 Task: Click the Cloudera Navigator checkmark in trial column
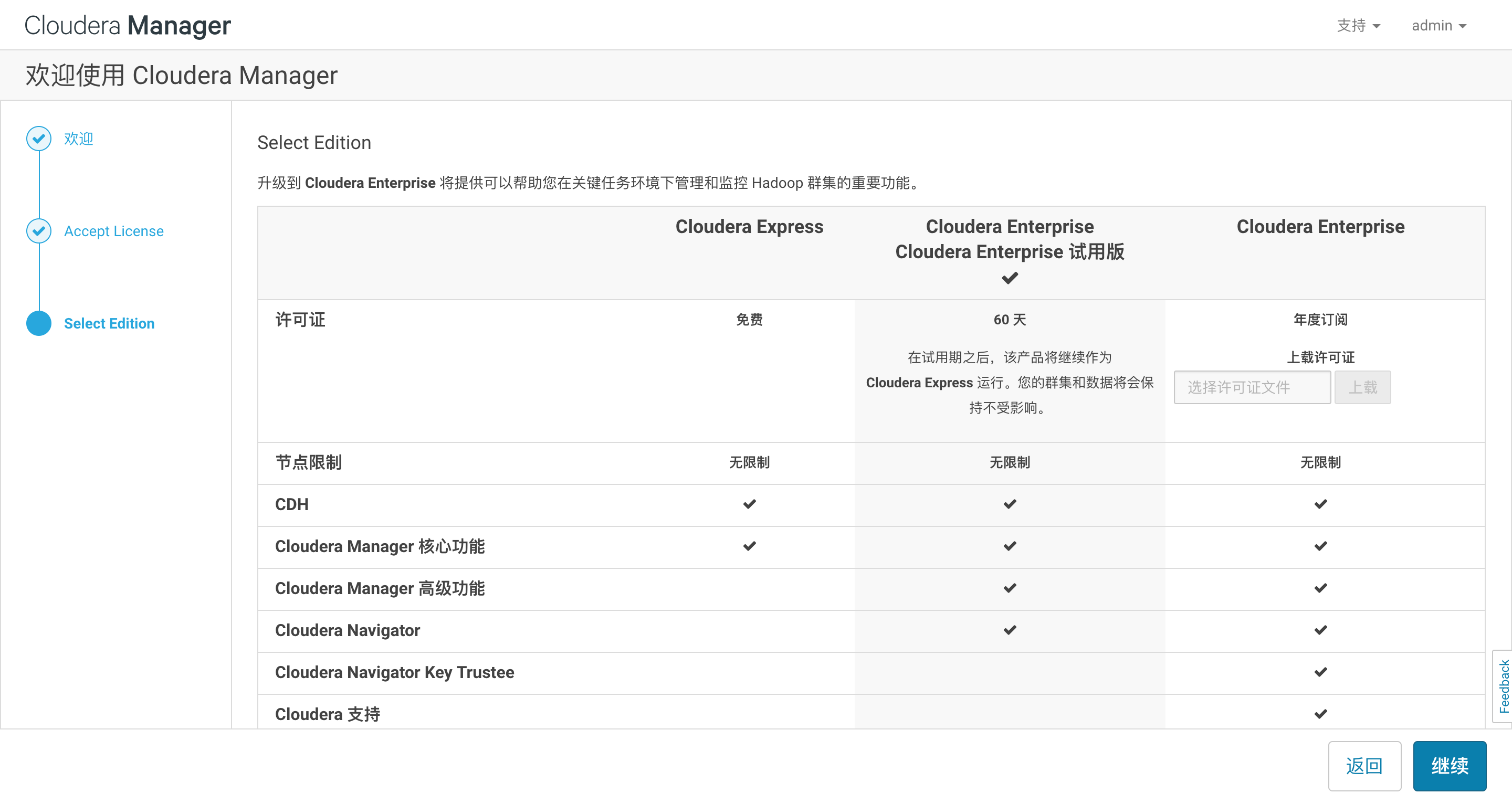(x=1010, y=630)
